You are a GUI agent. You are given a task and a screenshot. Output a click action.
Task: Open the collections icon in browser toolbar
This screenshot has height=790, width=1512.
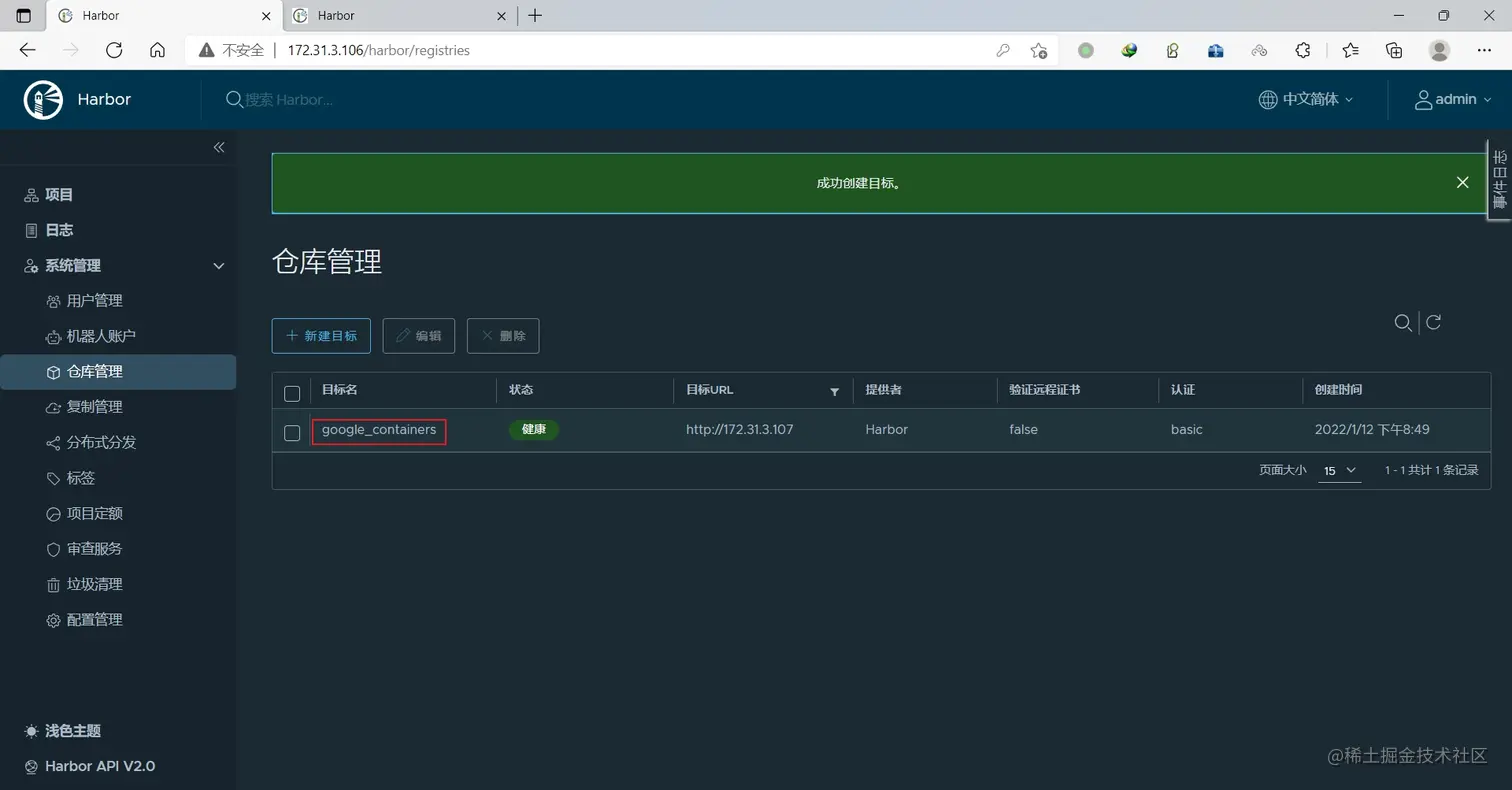tap(1394, 50)
